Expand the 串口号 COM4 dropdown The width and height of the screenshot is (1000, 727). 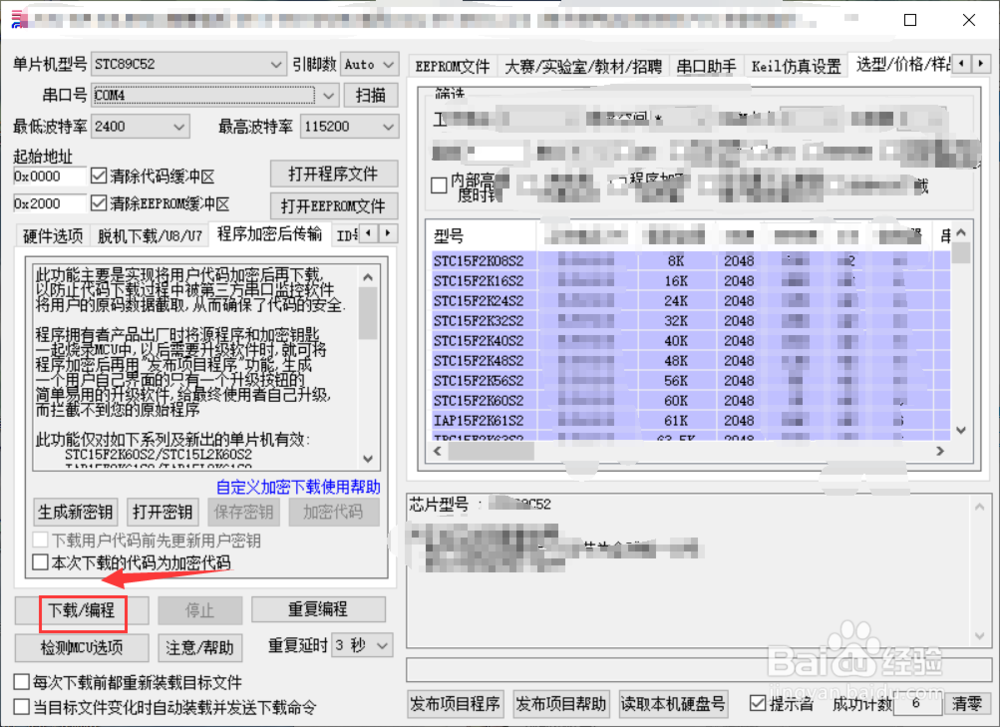tap(215, 96)
